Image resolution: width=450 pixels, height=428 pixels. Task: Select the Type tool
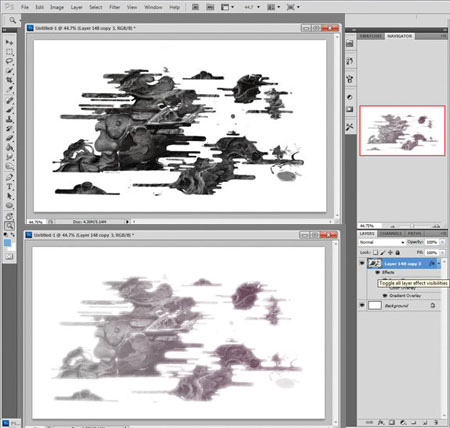[x=9, y=187]
